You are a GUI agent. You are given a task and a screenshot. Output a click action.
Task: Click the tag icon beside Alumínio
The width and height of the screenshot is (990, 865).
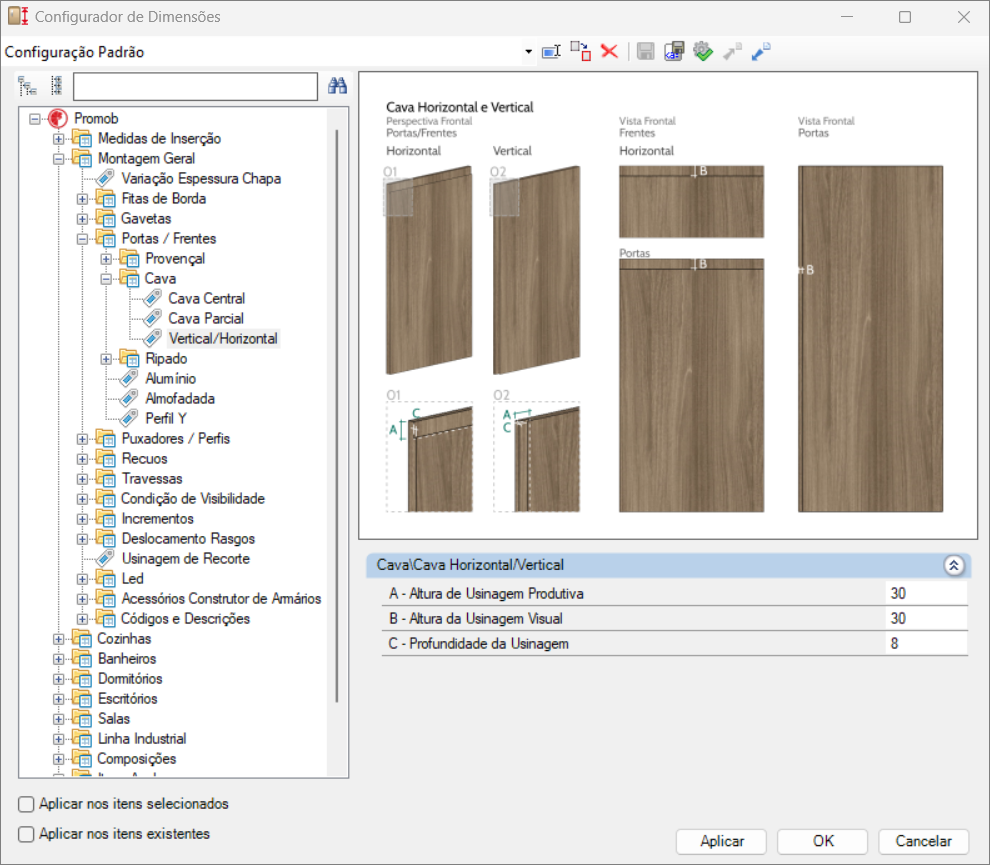(x=129, y=378)
